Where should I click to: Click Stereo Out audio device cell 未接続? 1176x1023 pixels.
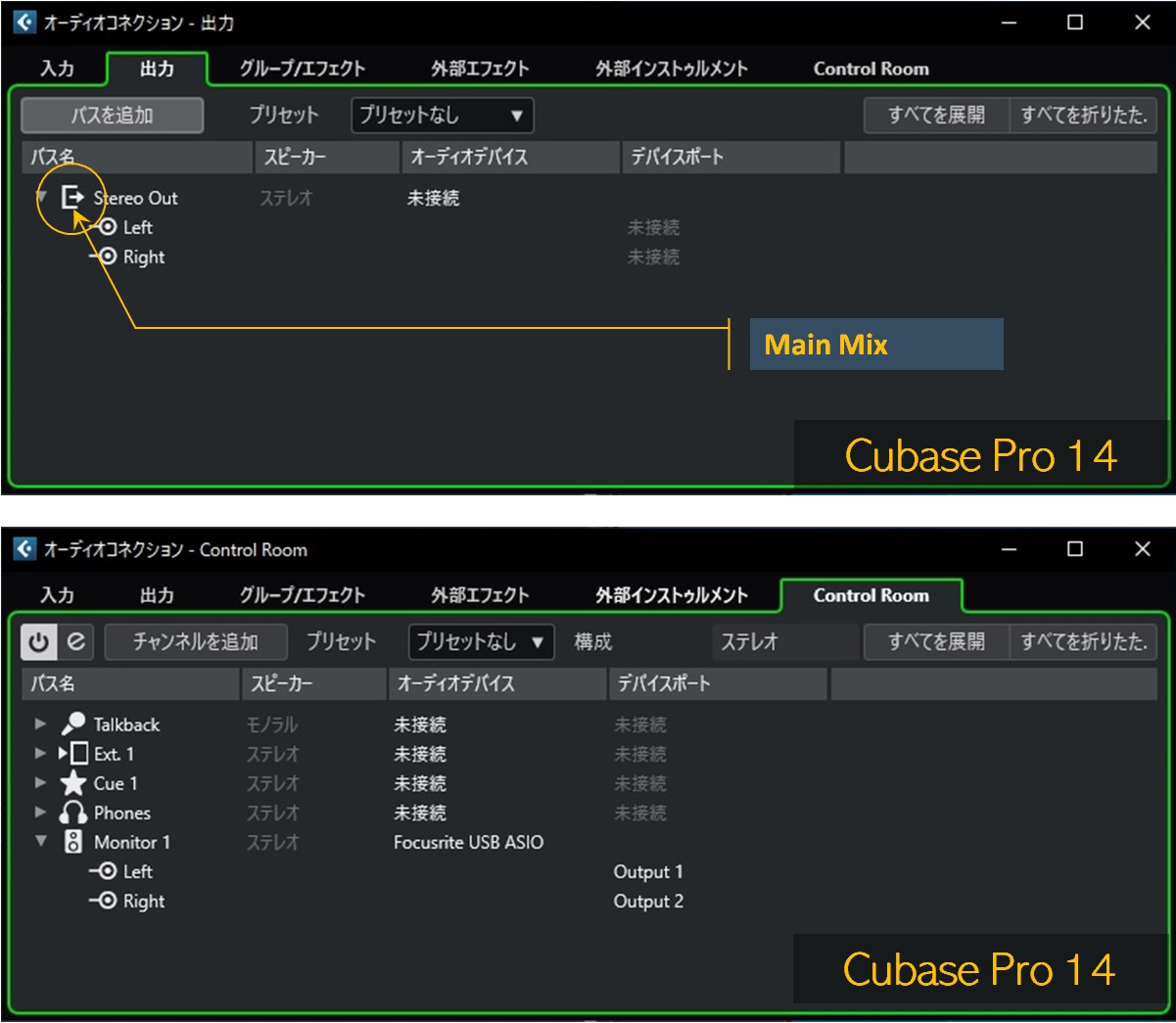click(433, 198)
